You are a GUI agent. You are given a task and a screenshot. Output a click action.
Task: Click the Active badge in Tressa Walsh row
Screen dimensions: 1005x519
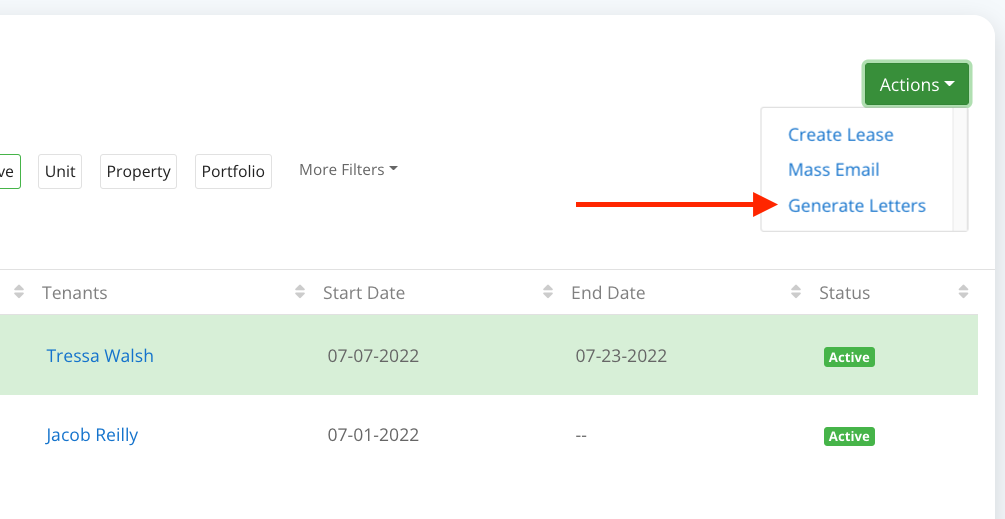(849, 357)
